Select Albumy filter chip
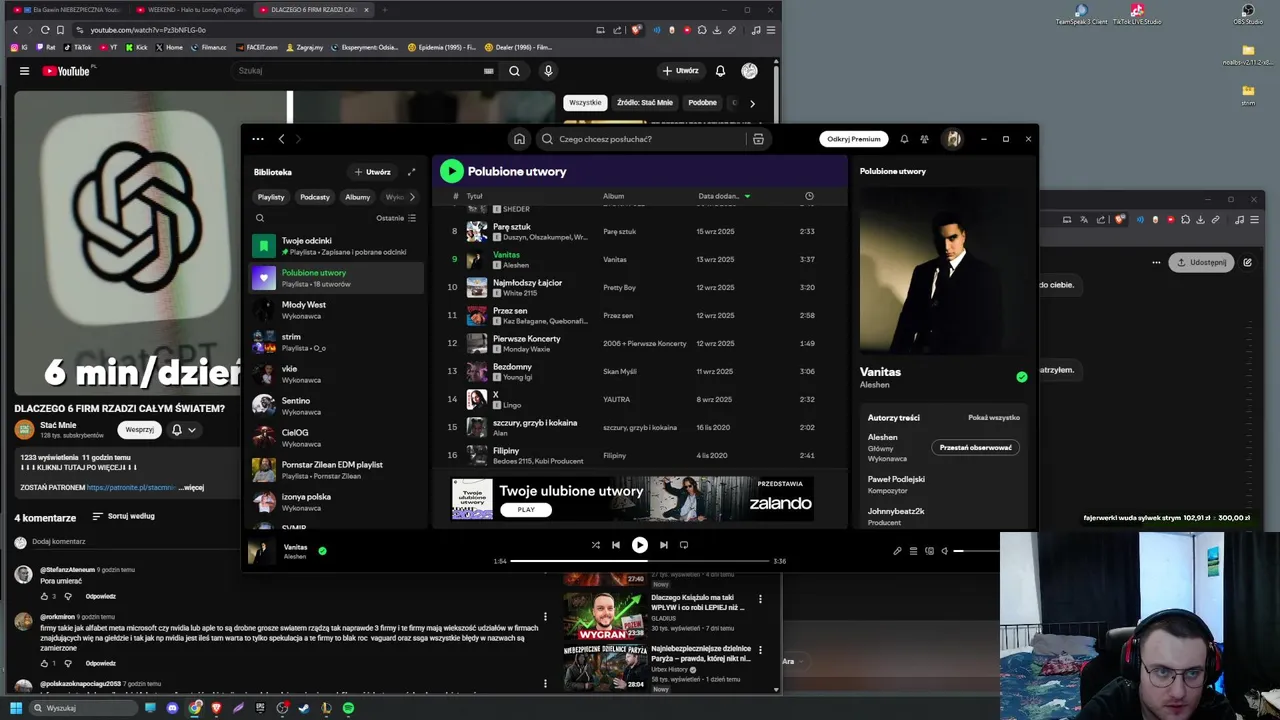This screenshot has width=1280, height=720. tap(358, 197)
